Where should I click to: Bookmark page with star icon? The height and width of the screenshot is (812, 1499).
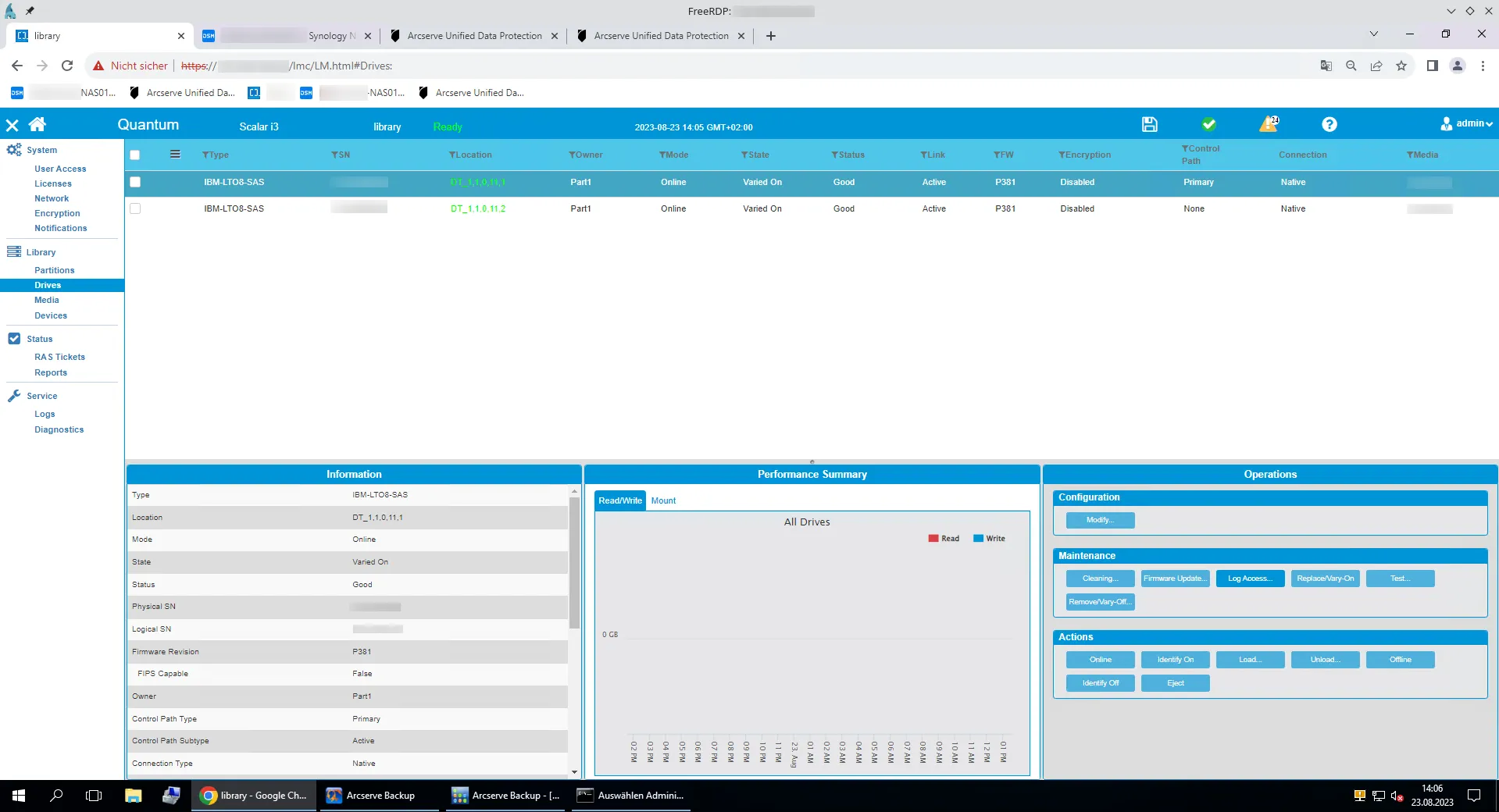(1401, 66)
